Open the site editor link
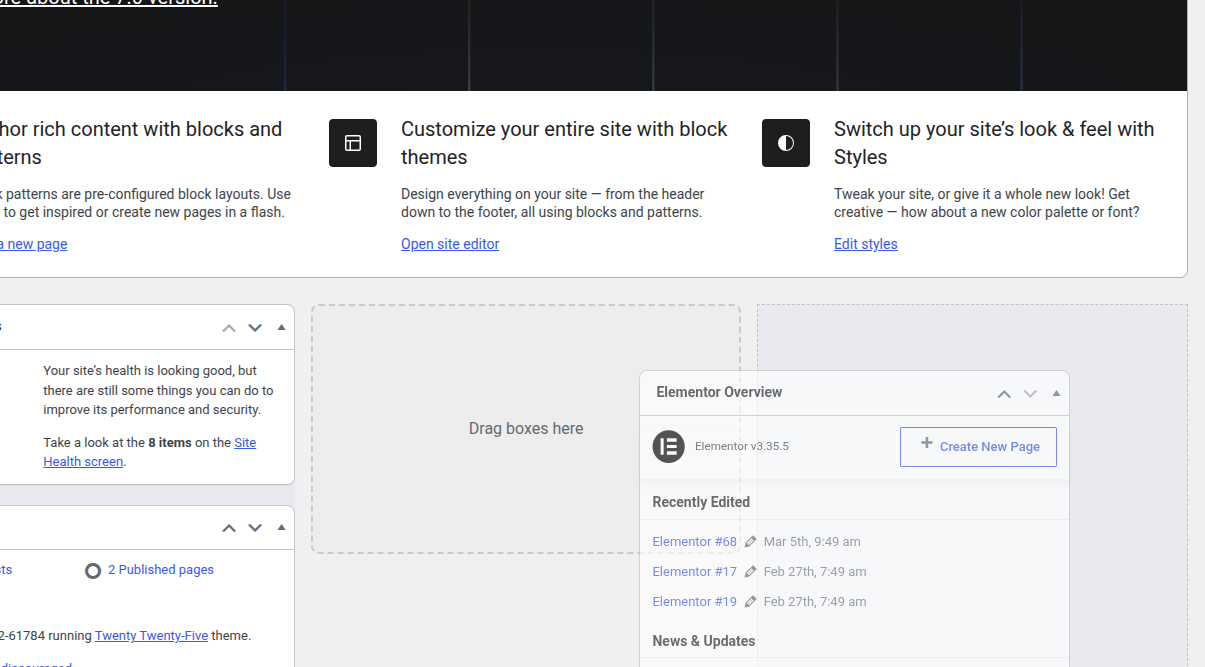 click(450, 244)
